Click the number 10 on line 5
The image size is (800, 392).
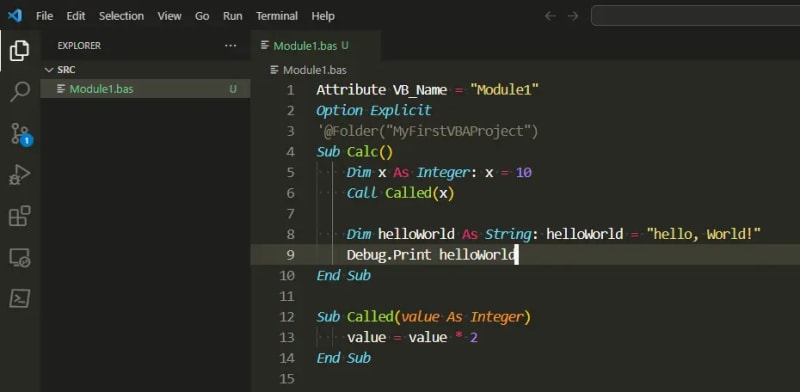tap(523, 173)
